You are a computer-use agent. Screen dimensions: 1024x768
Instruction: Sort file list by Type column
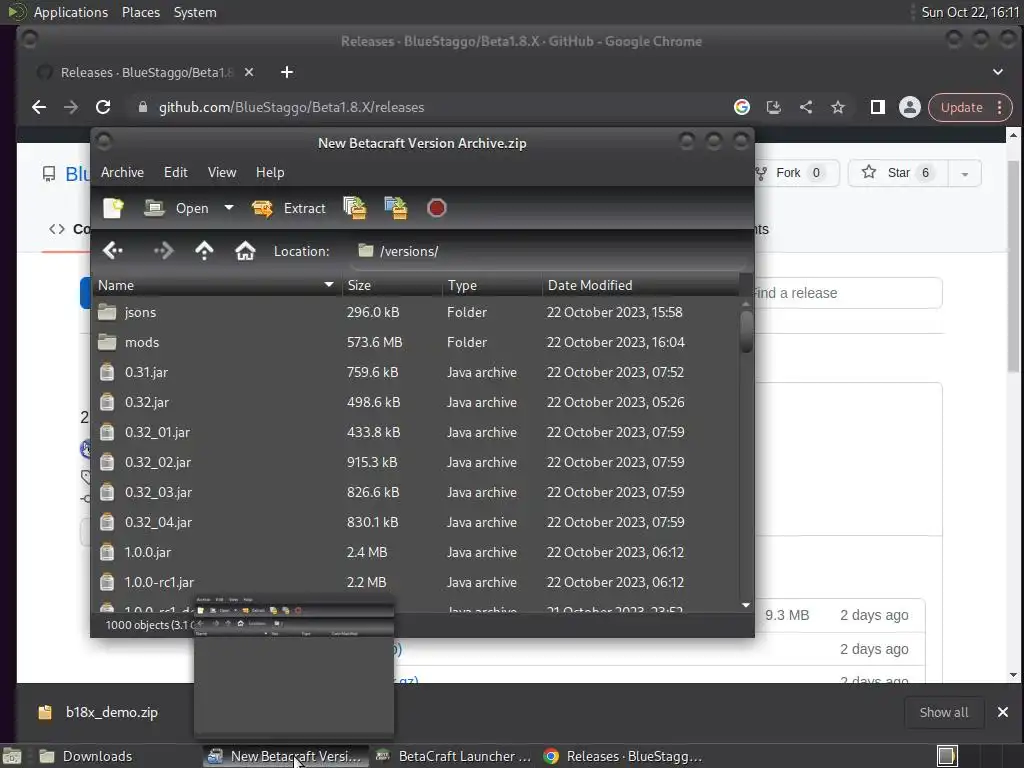[x=492, y=285]
